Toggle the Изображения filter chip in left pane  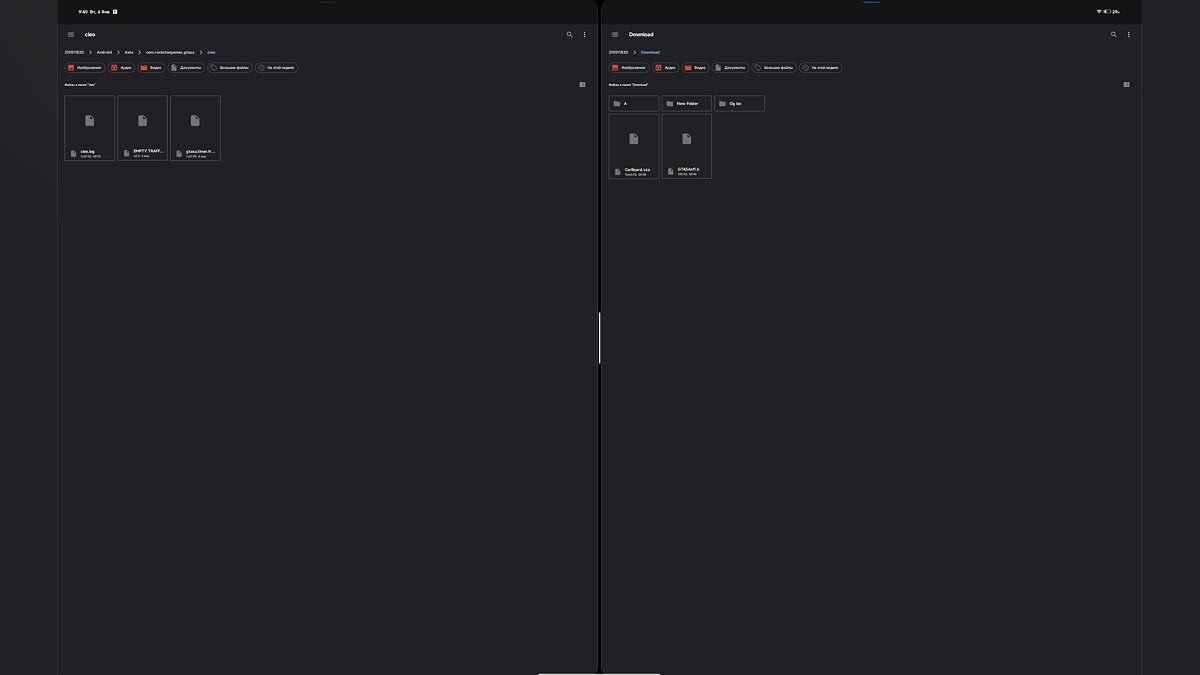click(x=85, y=68)
